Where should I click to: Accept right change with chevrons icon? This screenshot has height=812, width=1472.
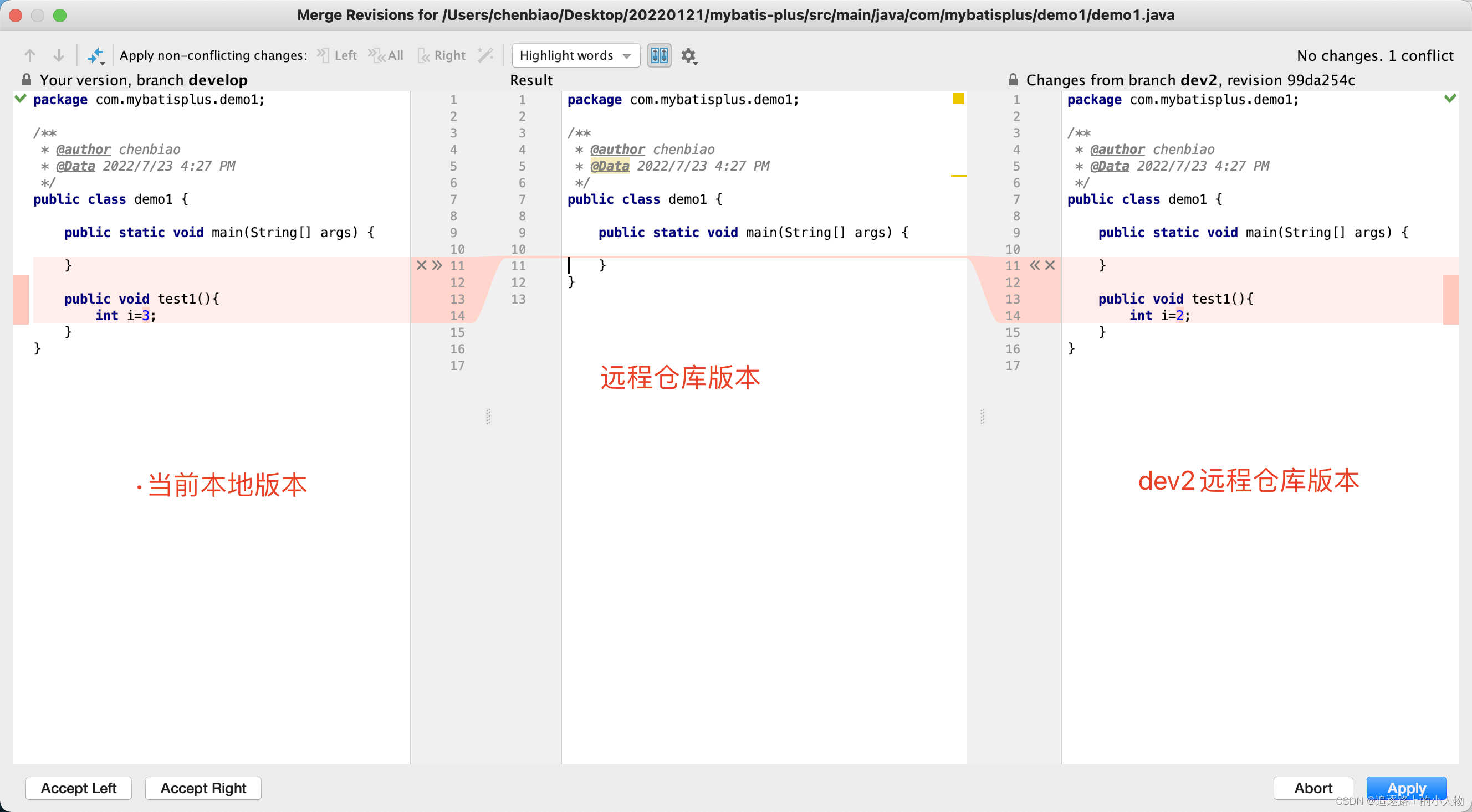(1035, 265)
